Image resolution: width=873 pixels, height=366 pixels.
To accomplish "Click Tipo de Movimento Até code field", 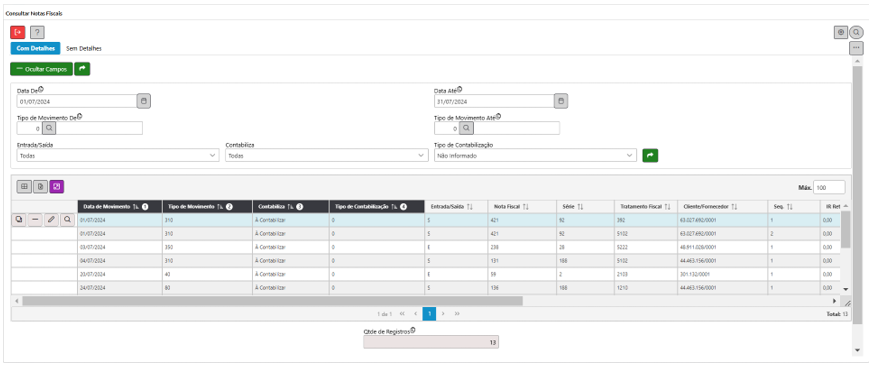I will pos(447,128).
